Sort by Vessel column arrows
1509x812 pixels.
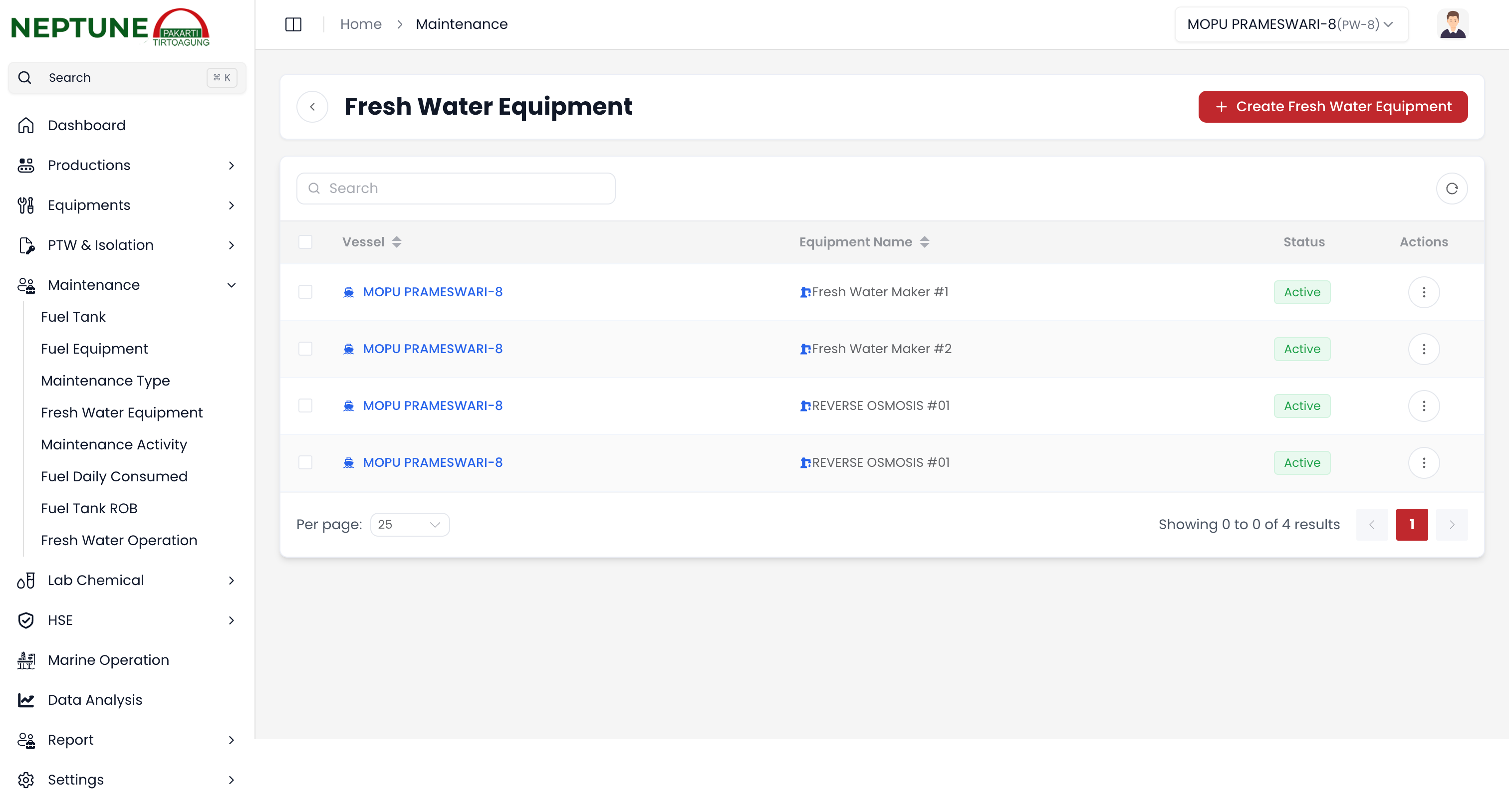pos(397,242)
